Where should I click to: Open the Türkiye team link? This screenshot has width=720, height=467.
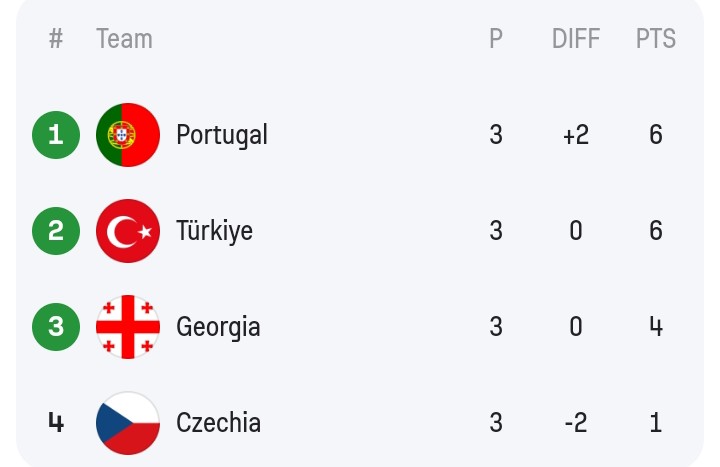point(214,231)
